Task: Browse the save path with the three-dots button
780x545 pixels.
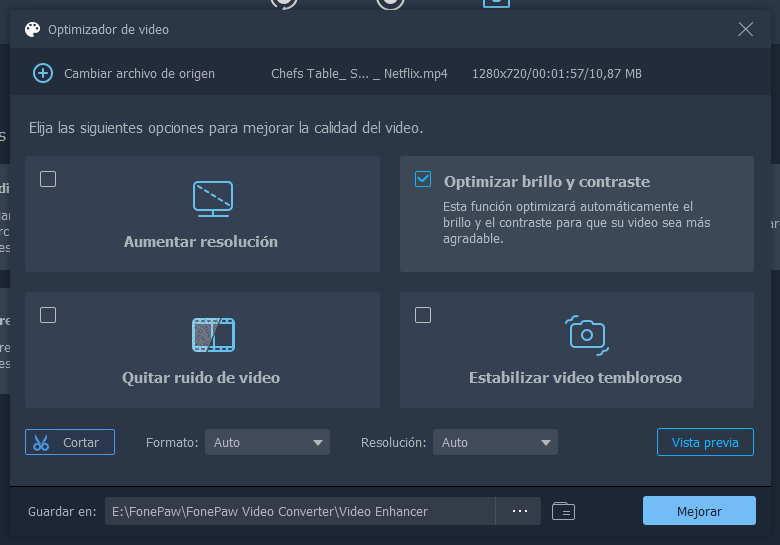Action: (519, 511)
